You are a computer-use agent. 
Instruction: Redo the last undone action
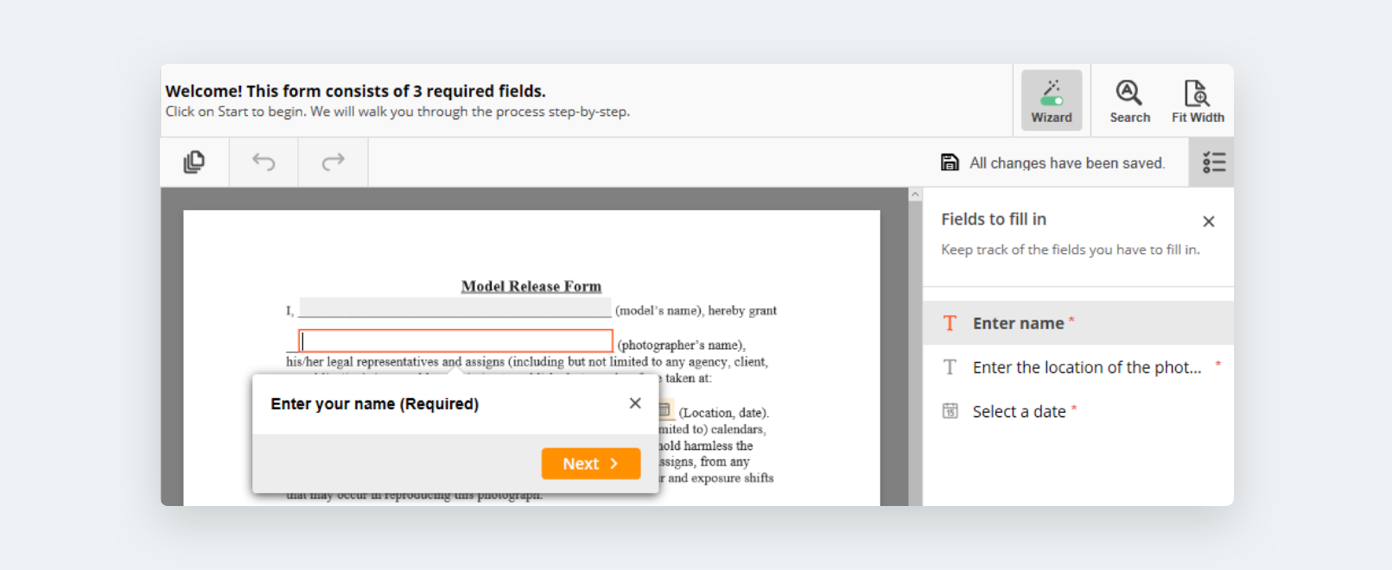pos(333,162)
